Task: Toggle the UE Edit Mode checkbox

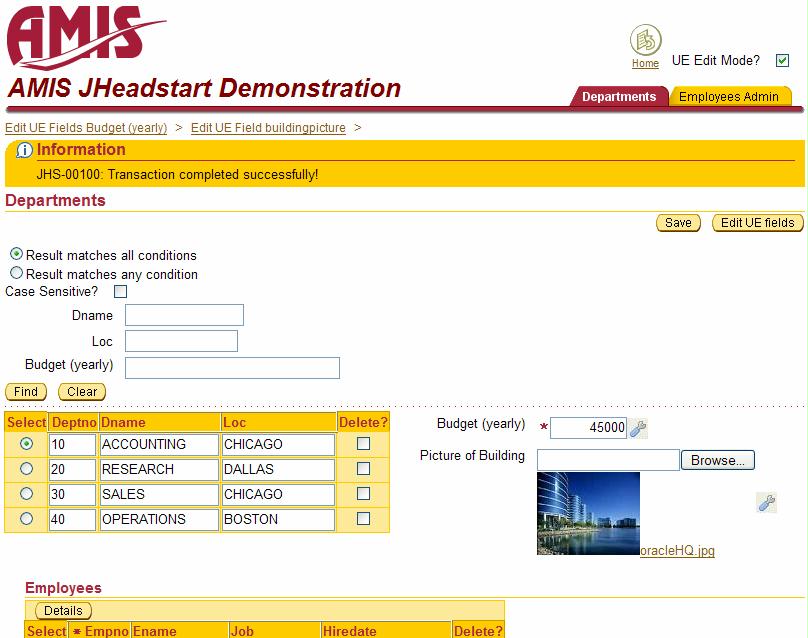Action: (x=782, y=61)
